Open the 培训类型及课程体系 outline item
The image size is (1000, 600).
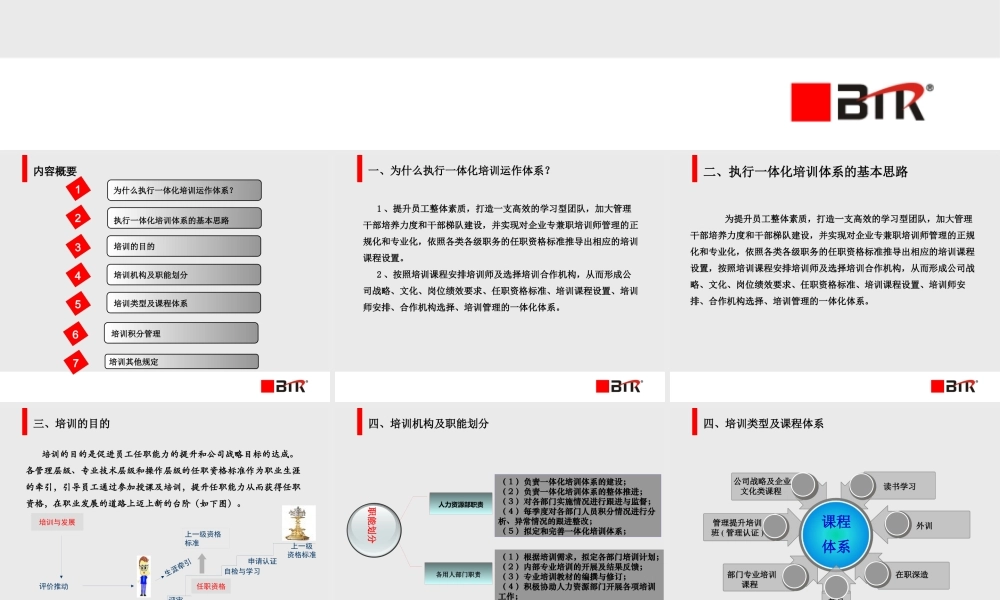(x=184, y=303)
